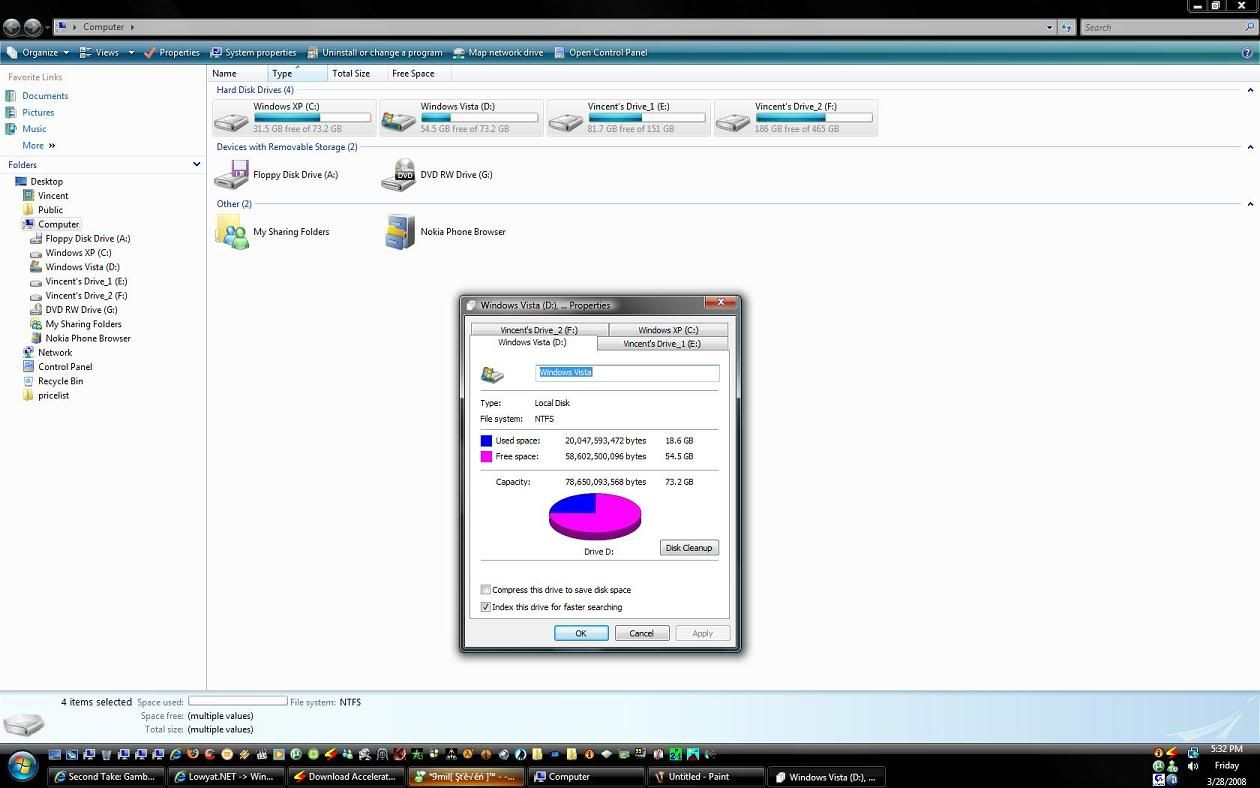Open the Organize dropdown menu
The image size is (1260, 788).
[39, 53]
